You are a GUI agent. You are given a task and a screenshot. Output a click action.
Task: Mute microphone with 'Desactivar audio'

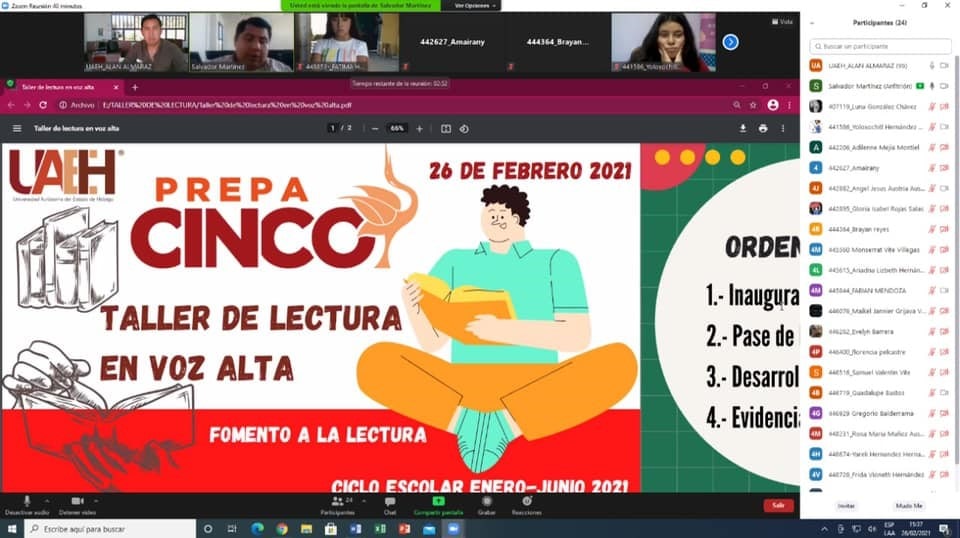[26, 505]
